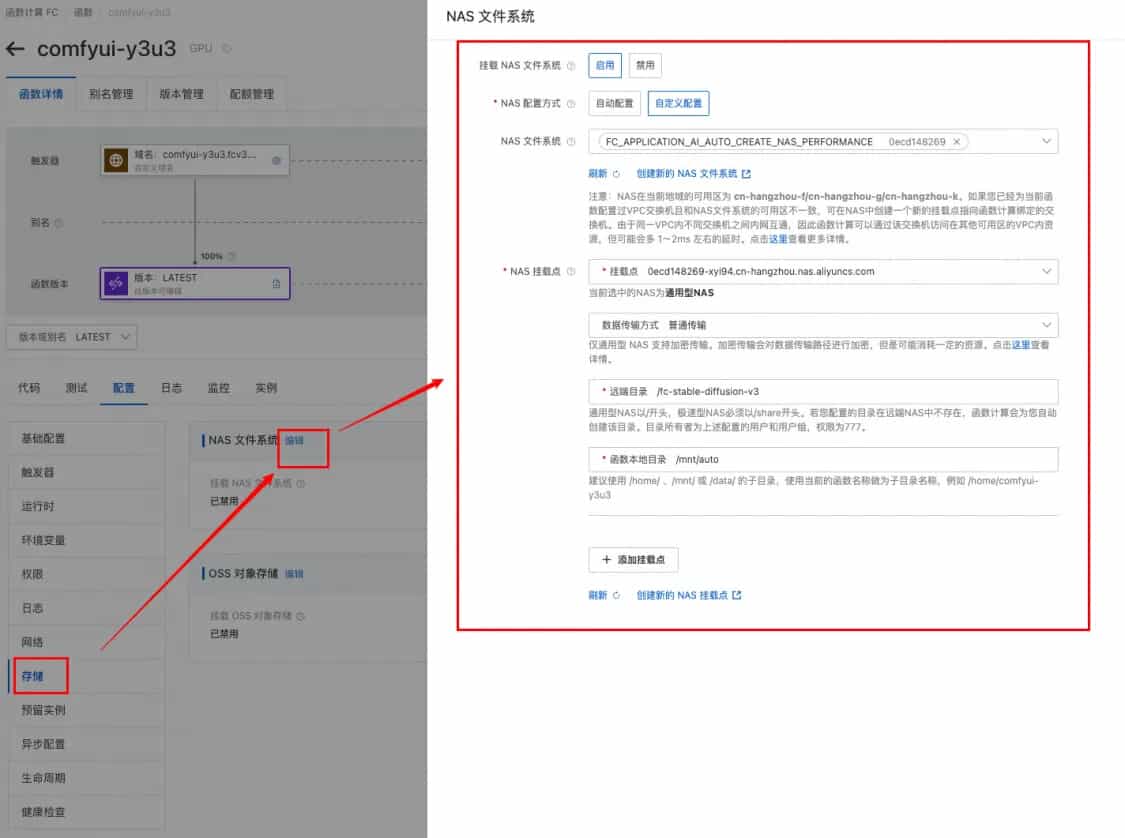
Task: Click the help icon beside NAS 配置方式
Action: pyautogui.click(x=571, y=104)
